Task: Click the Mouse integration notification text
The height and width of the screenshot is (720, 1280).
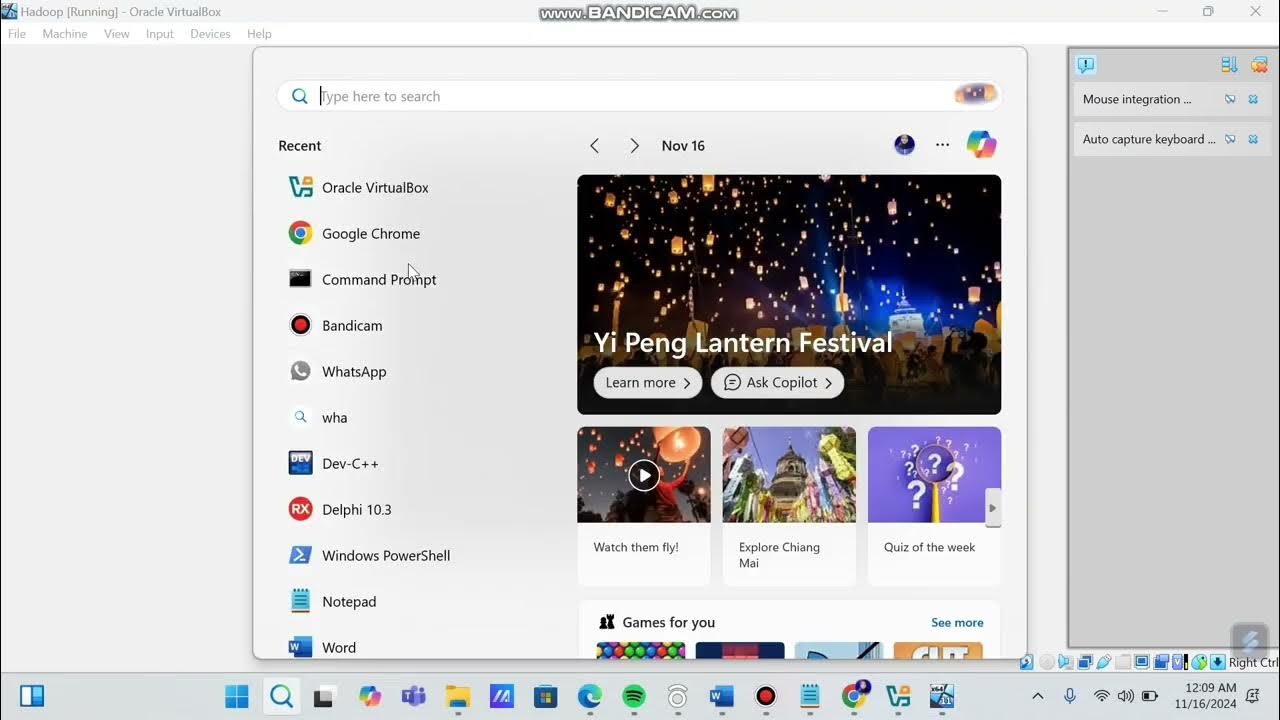Action: tap(1137, 99)
